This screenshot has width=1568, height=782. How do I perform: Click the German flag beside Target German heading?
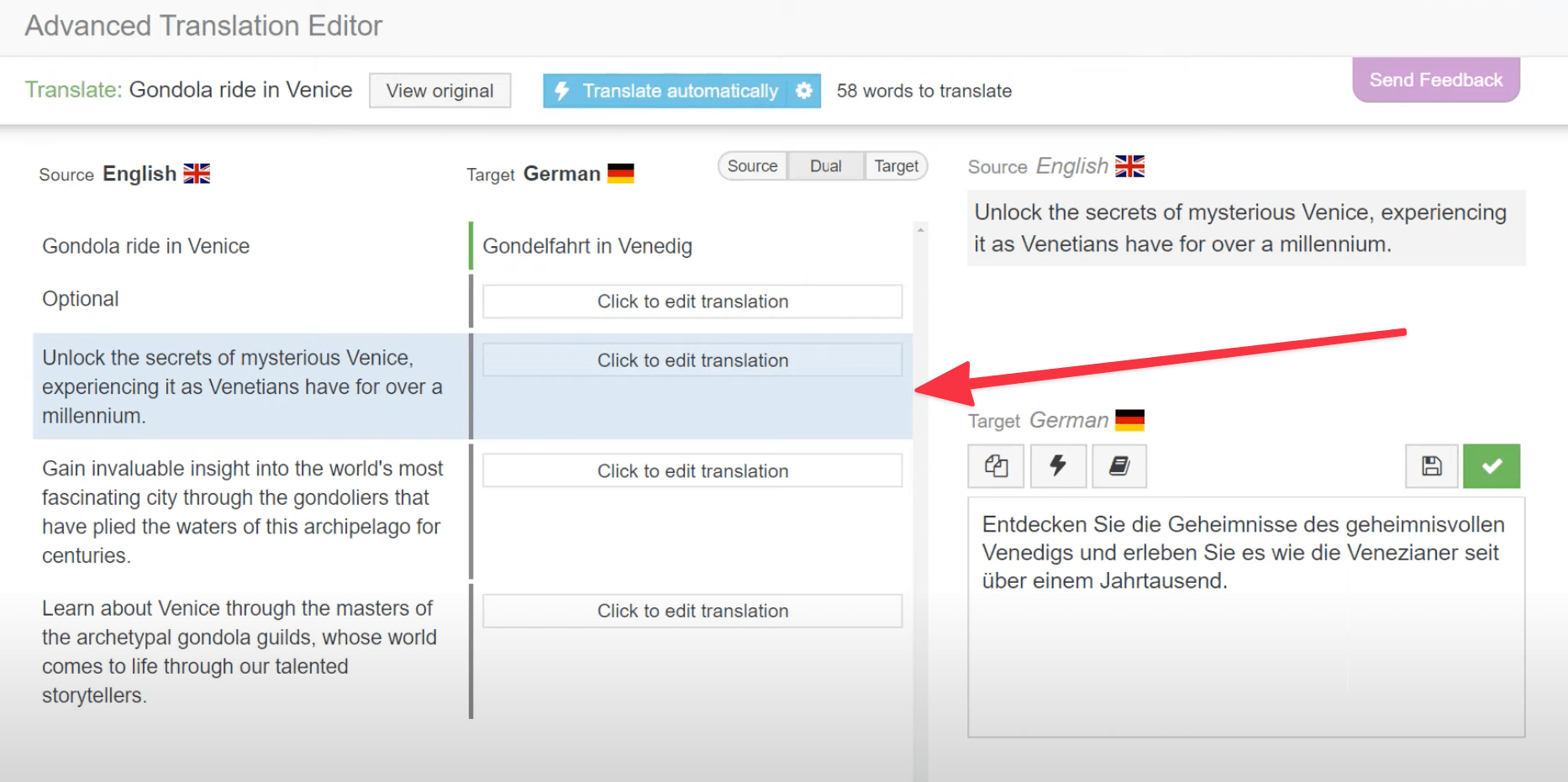click(x=1130, y=419)
